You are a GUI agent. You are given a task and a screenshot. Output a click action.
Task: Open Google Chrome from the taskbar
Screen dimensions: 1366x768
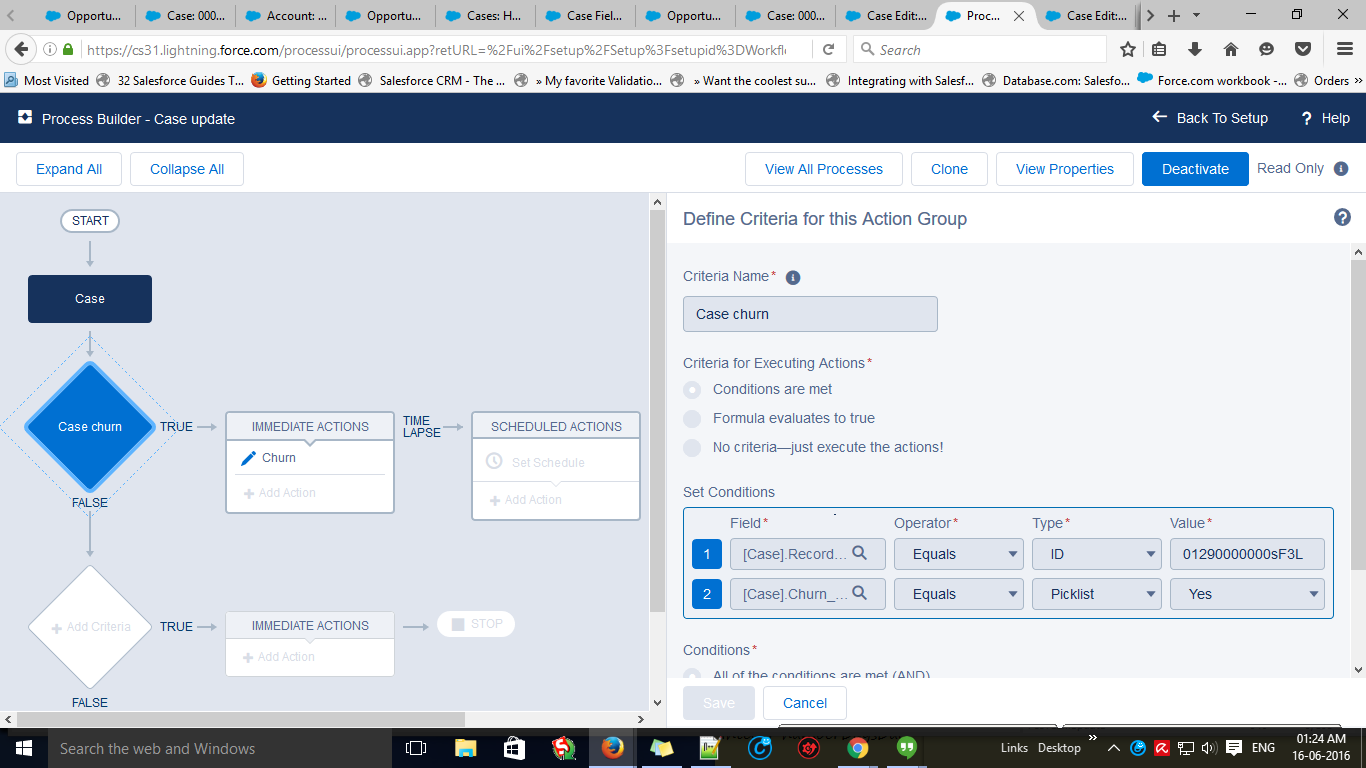[858, 748]
